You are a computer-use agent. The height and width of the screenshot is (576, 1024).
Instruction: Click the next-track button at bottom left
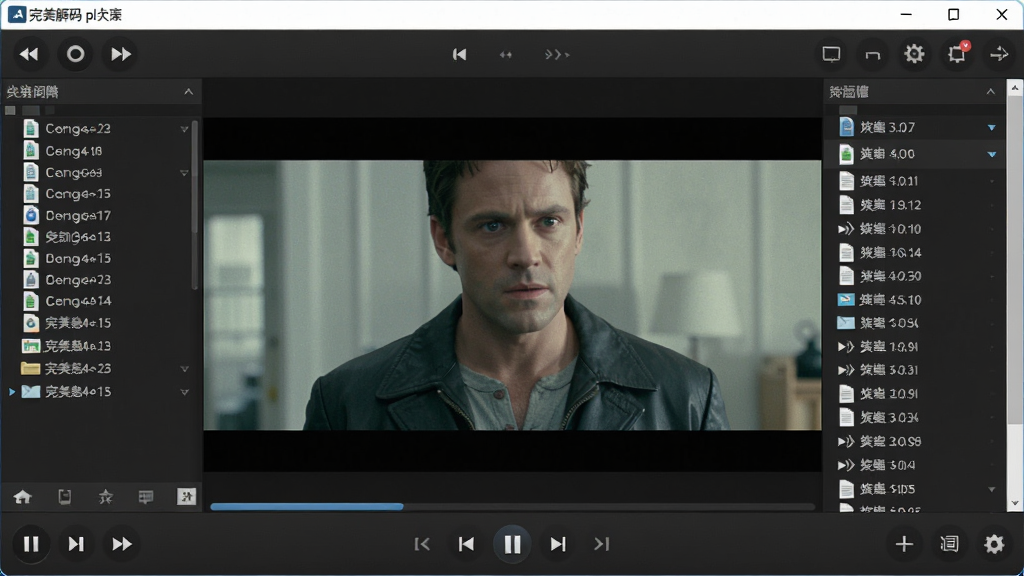click(76, 544)
